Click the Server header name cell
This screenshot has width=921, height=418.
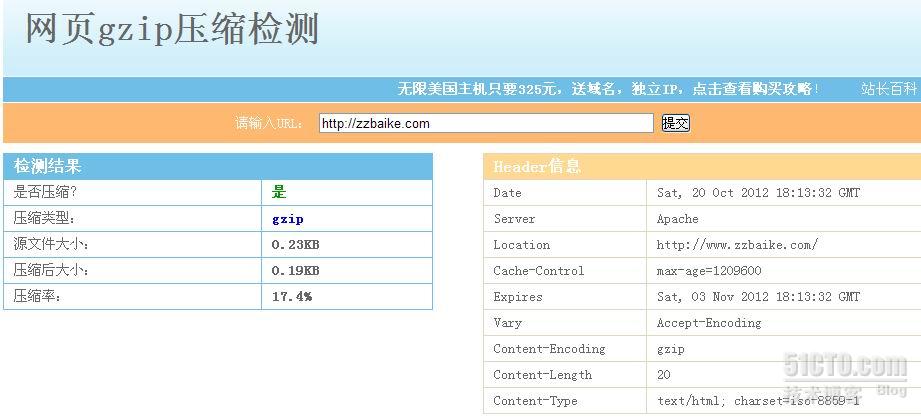pyautogui.click(x=565, y=219)
